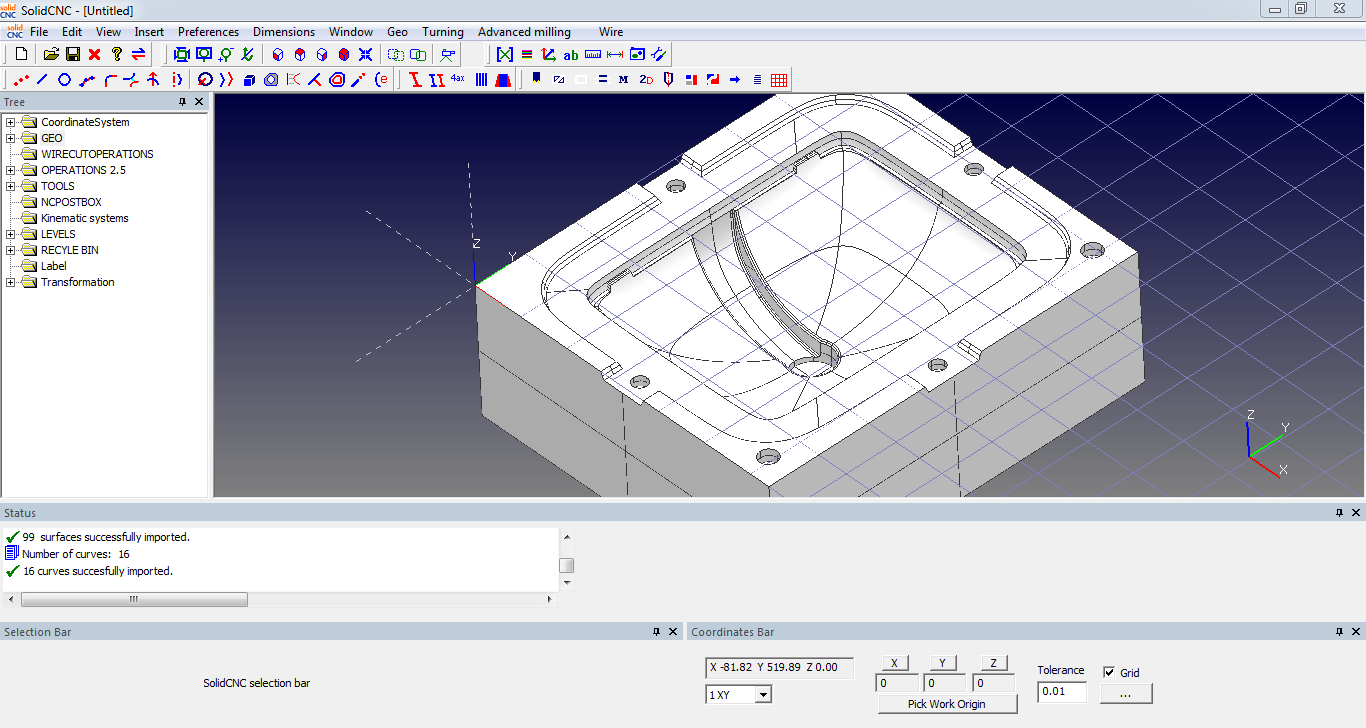The image size is (1366, 728).
Task: Click the red X delete icon
Action: tap(95, 54)
